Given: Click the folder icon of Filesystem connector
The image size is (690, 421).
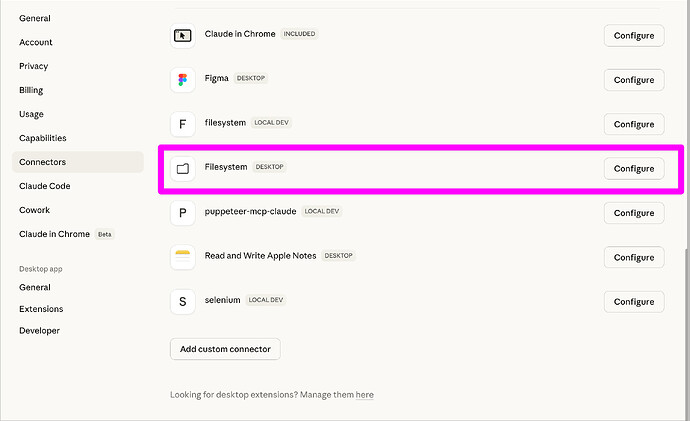Looking at the screenshot, I should [x=183, y=168].
